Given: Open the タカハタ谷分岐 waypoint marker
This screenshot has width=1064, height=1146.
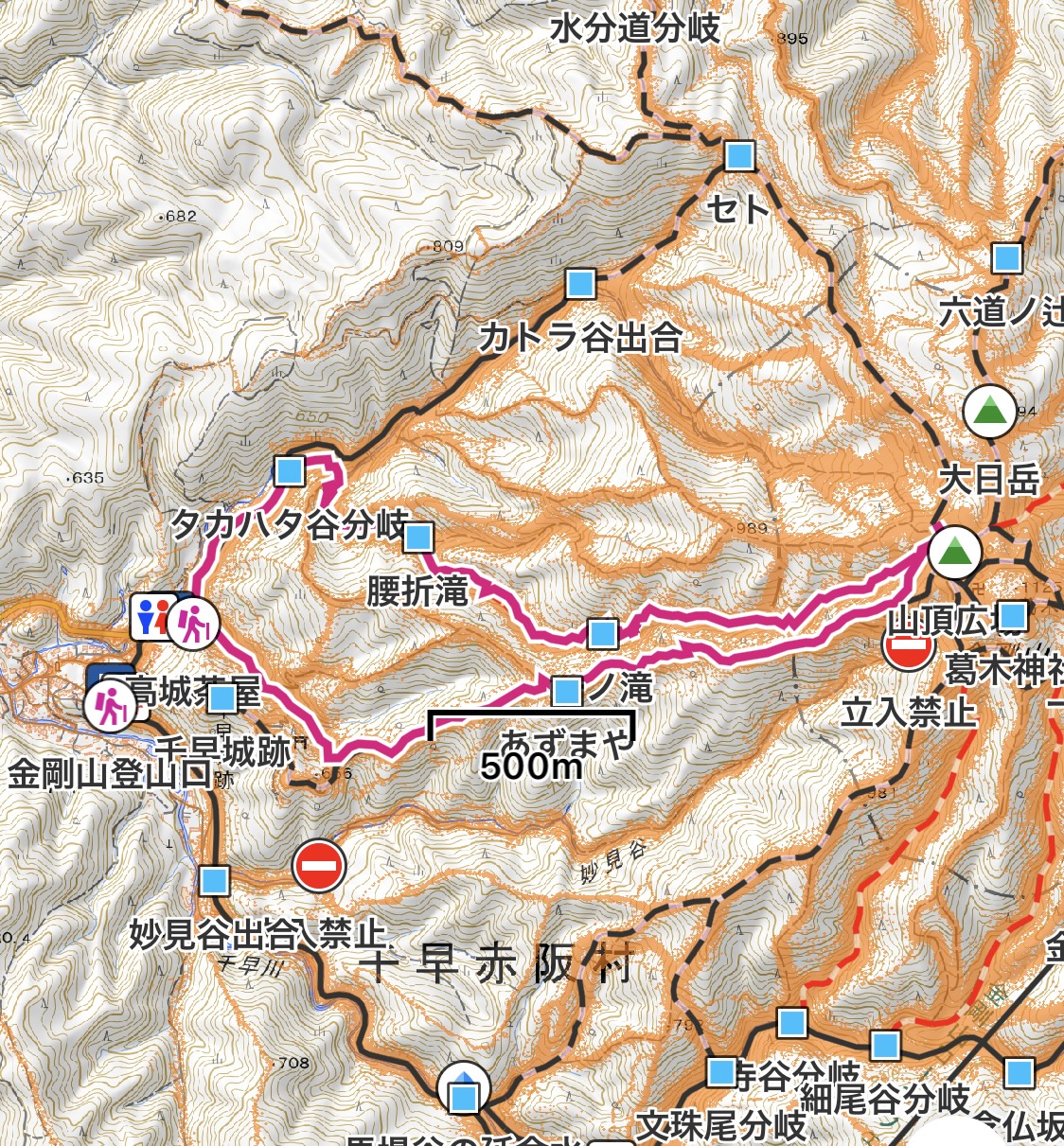Looking at the screenshot, I should coord(289,469).
